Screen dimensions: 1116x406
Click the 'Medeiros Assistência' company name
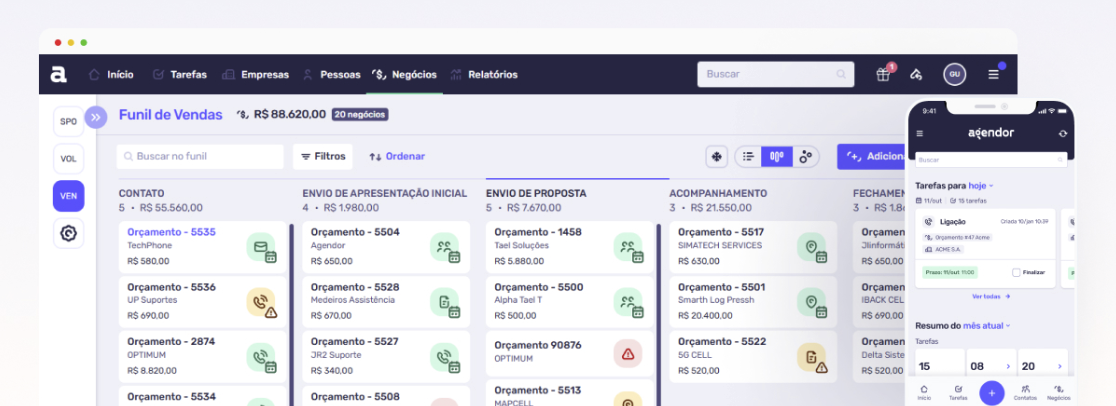click(353, 301)
